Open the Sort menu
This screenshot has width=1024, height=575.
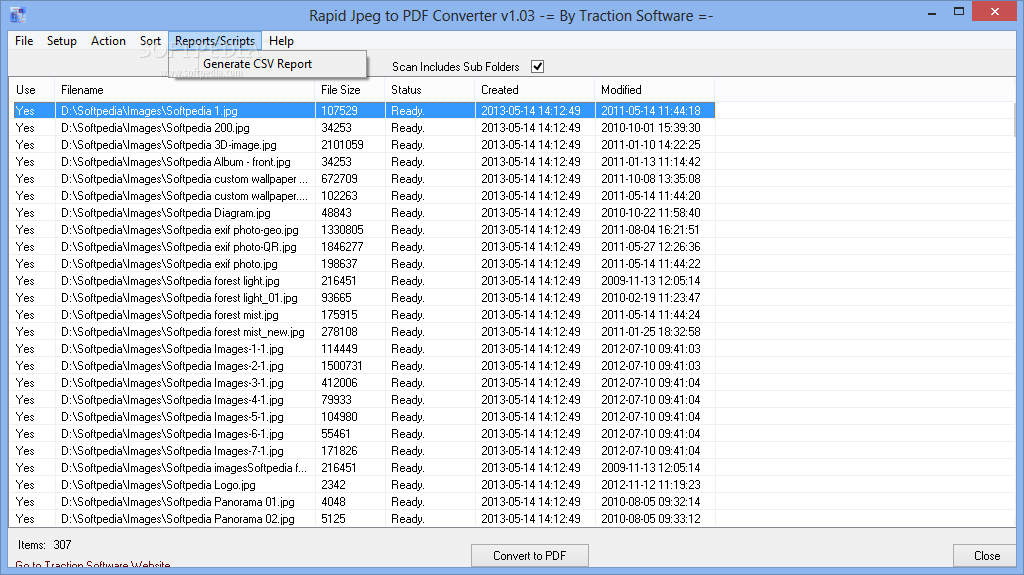[150, 41]
